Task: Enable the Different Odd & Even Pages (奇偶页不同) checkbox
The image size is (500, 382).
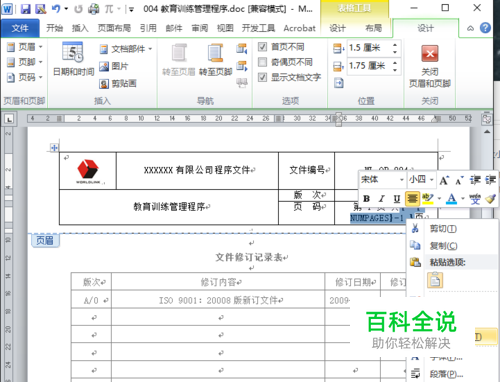Action: click(263, 62)
